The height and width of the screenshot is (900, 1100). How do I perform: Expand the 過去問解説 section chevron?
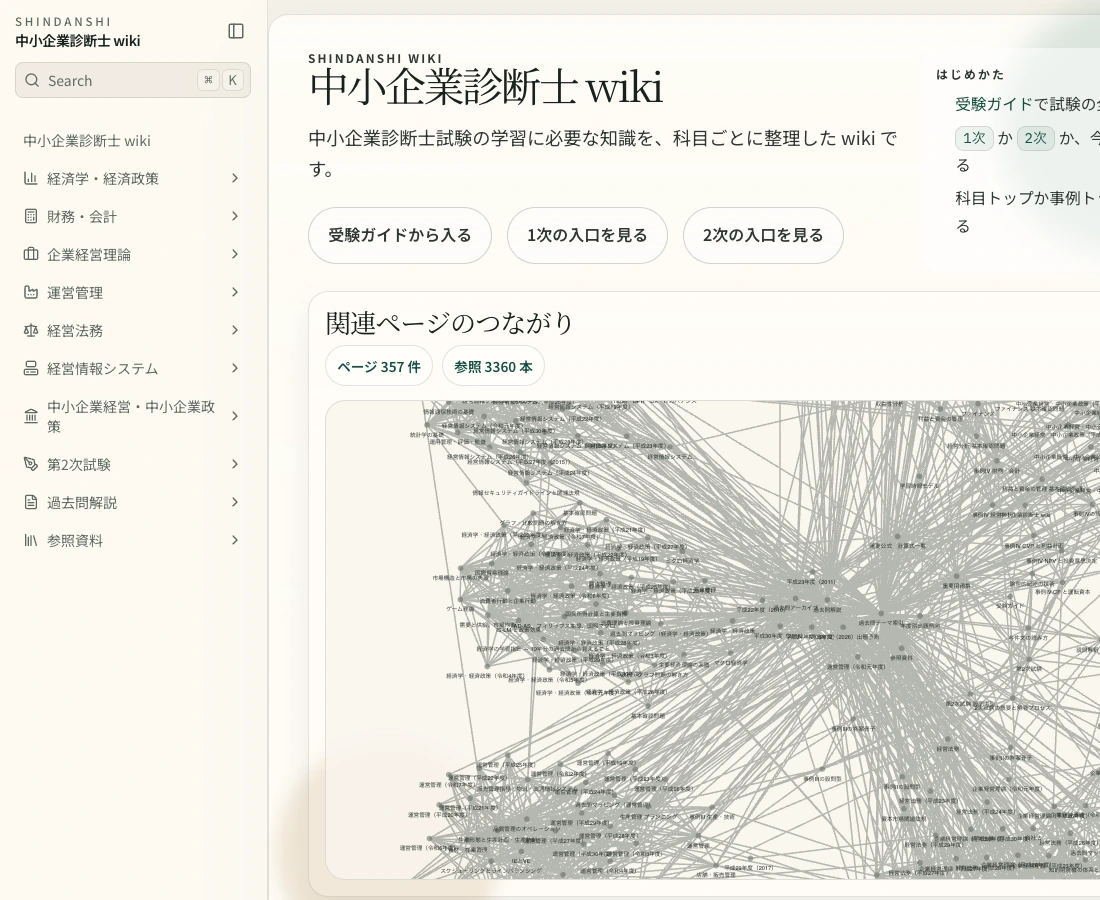[235, 502]
